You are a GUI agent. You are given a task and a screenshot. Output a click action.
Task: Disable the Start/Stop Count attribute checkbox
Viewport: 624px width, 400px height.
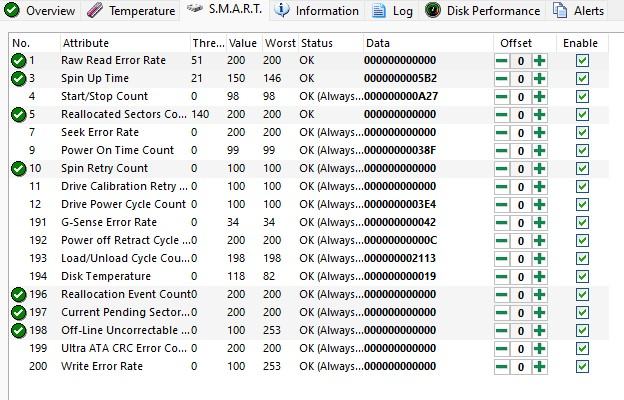[582, 97]
